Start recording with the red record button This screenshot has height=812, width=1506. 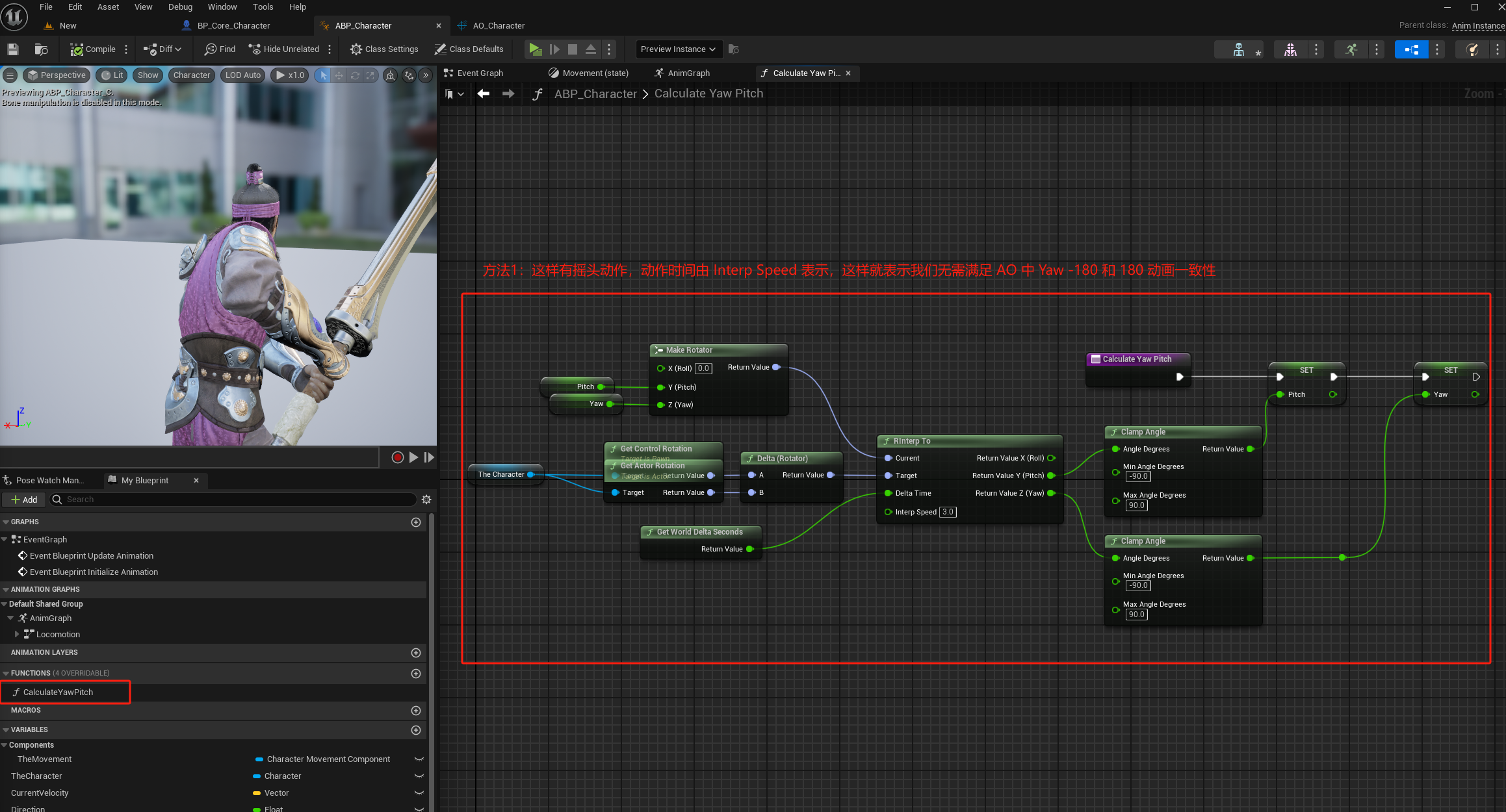[398, 457]
